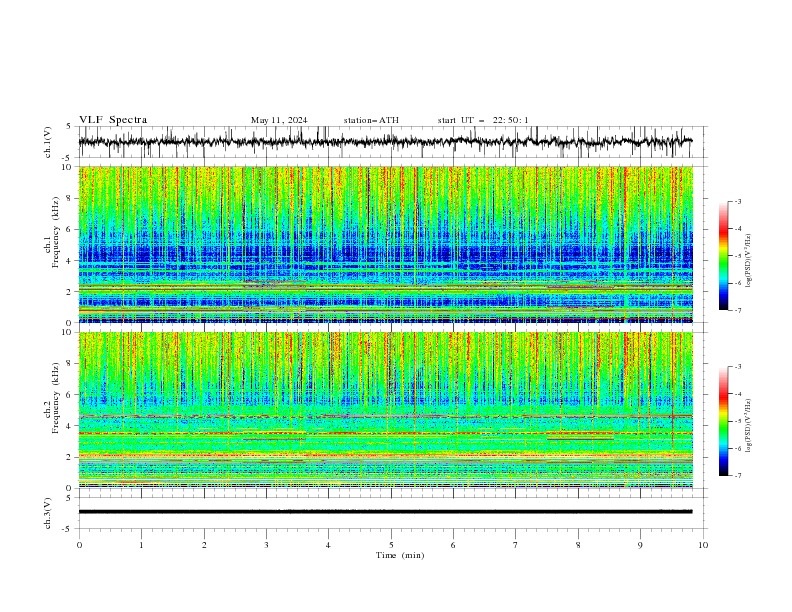Click the ch.2 'log(PSD)(V²/Hz)' color bar label

click(x=749, y=426)
